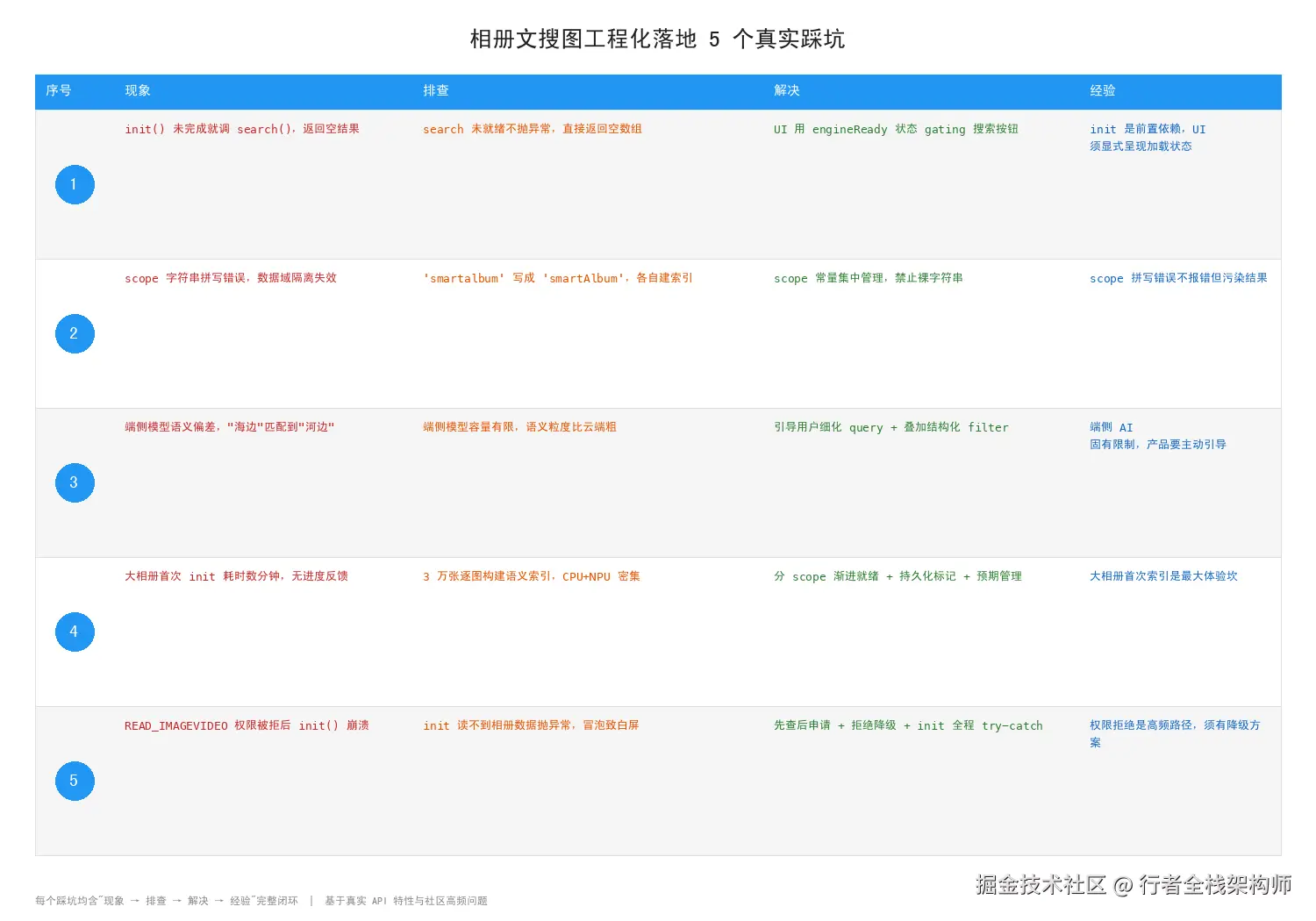1316x921 pixels.
Task: Select the cell 'scope 字符串拼写错误，数据域隔离失效'
Action: coord(231,278)
